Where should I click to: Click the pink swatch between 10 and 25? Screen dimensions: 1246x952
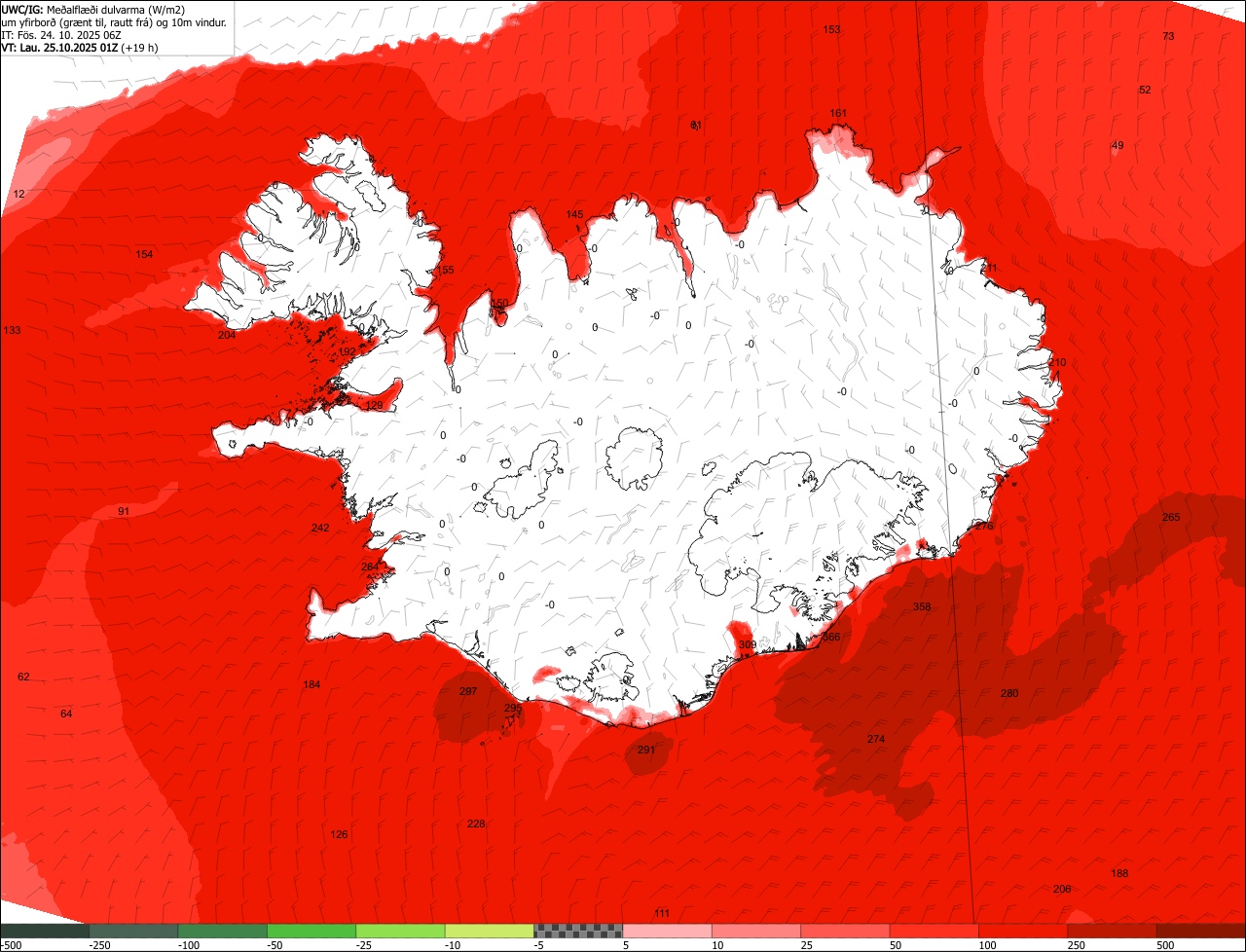(x=756, y=931)
